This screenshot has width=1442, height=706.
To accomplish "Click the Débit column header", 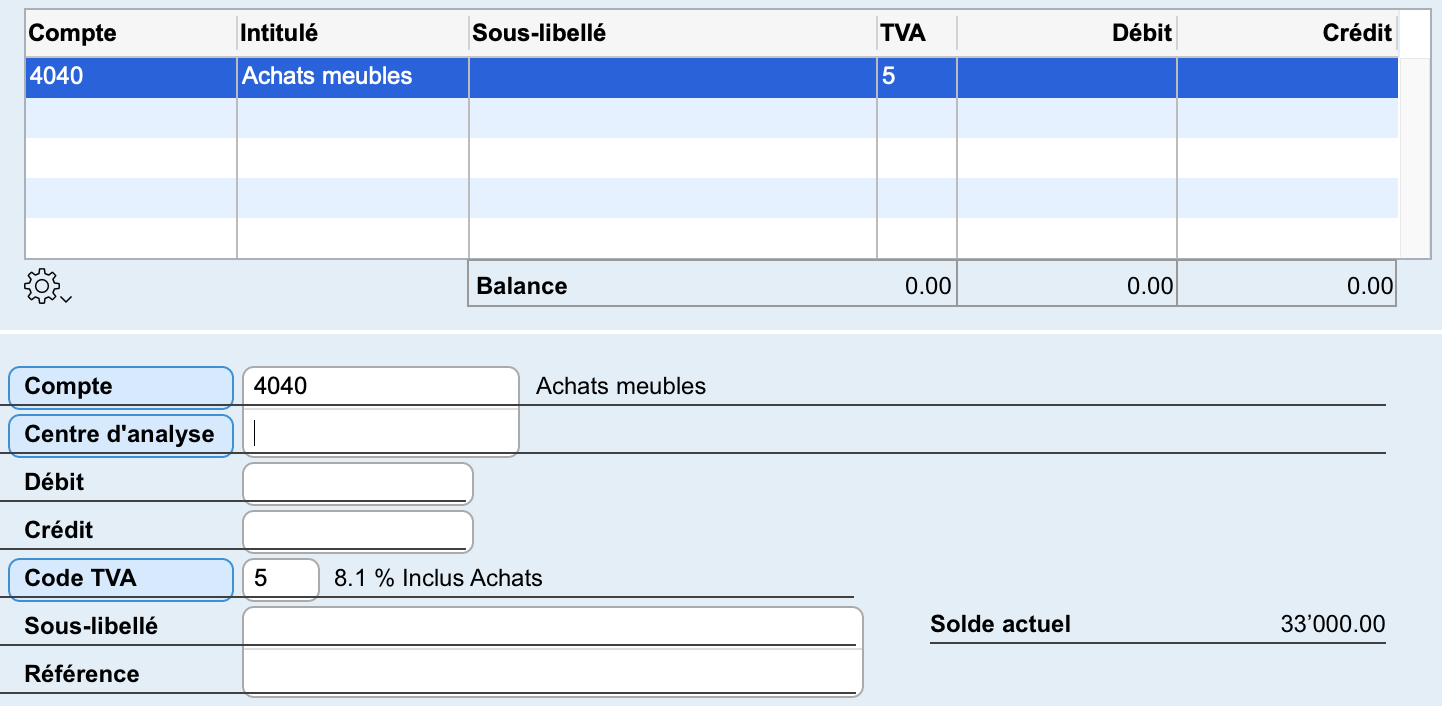I will (x=1066, y=33).
